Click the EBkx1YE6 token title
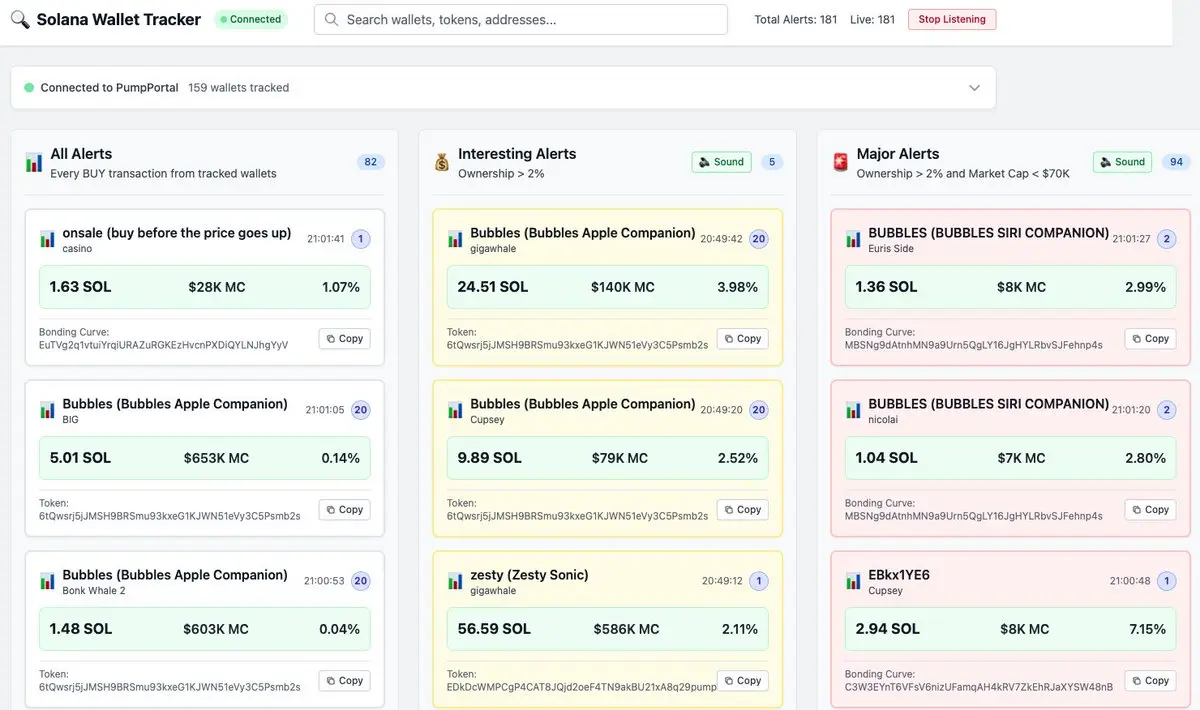 click(899, 575)
